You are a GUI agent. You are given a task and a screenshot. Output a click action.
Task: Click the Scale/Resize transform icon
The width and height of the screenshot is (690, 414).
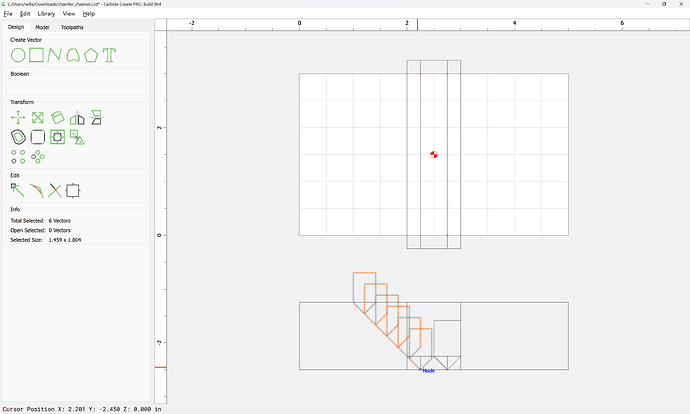click(x=37, y=118)
